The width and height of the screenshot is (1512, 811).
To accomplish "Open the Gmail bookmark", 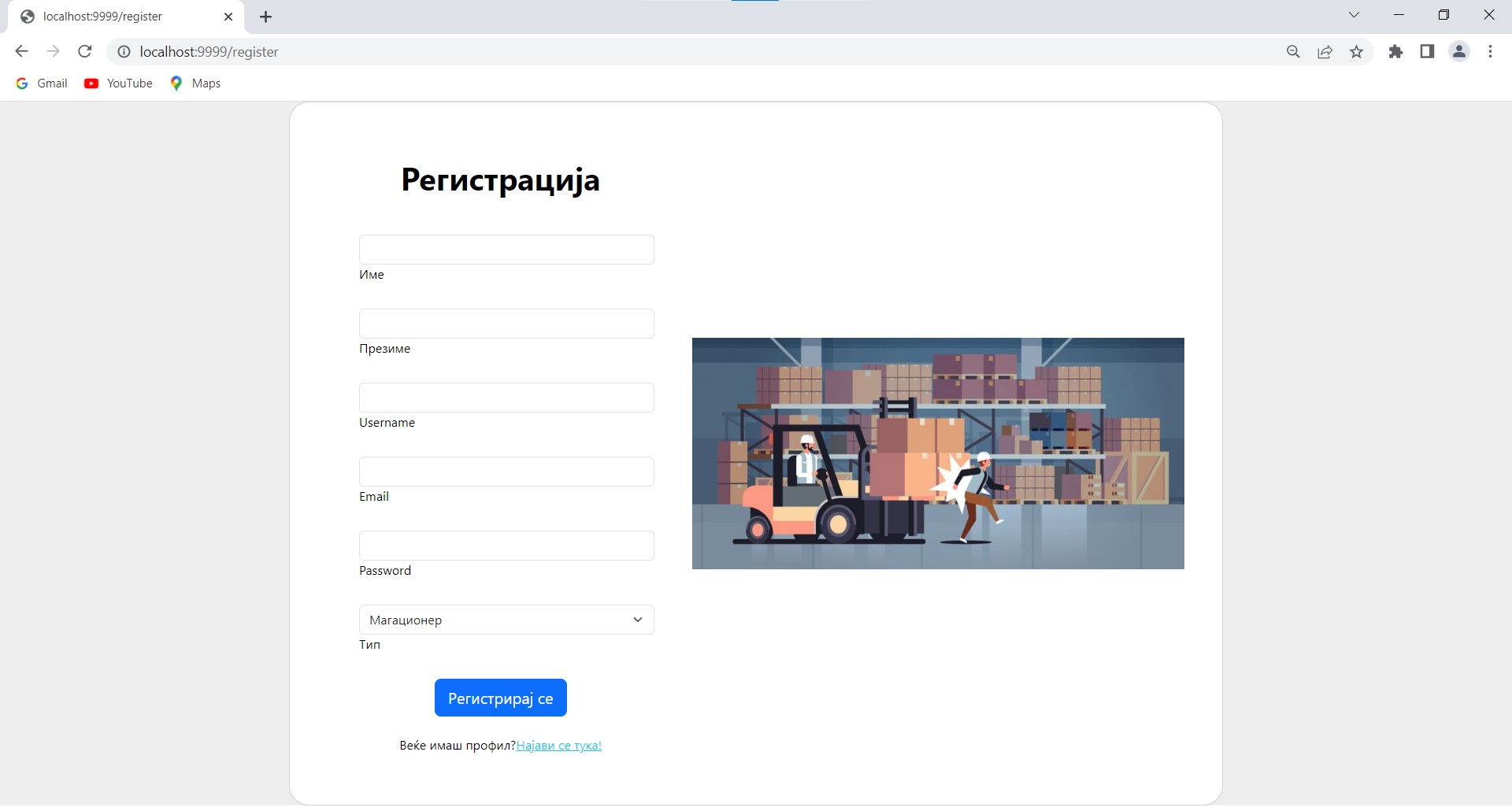I will point(43,83).
